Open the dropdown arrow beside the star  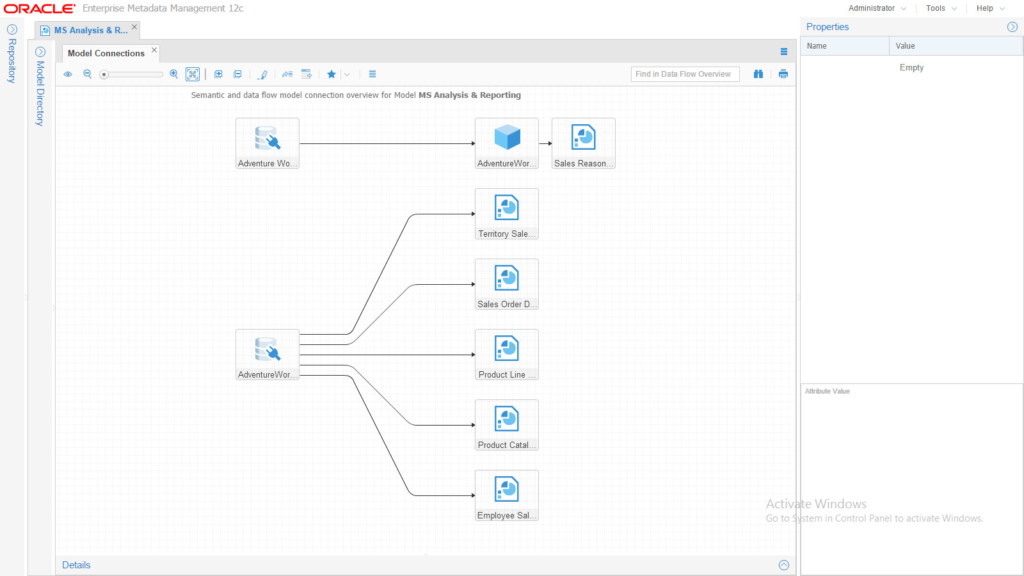click(x=347, y=74)
